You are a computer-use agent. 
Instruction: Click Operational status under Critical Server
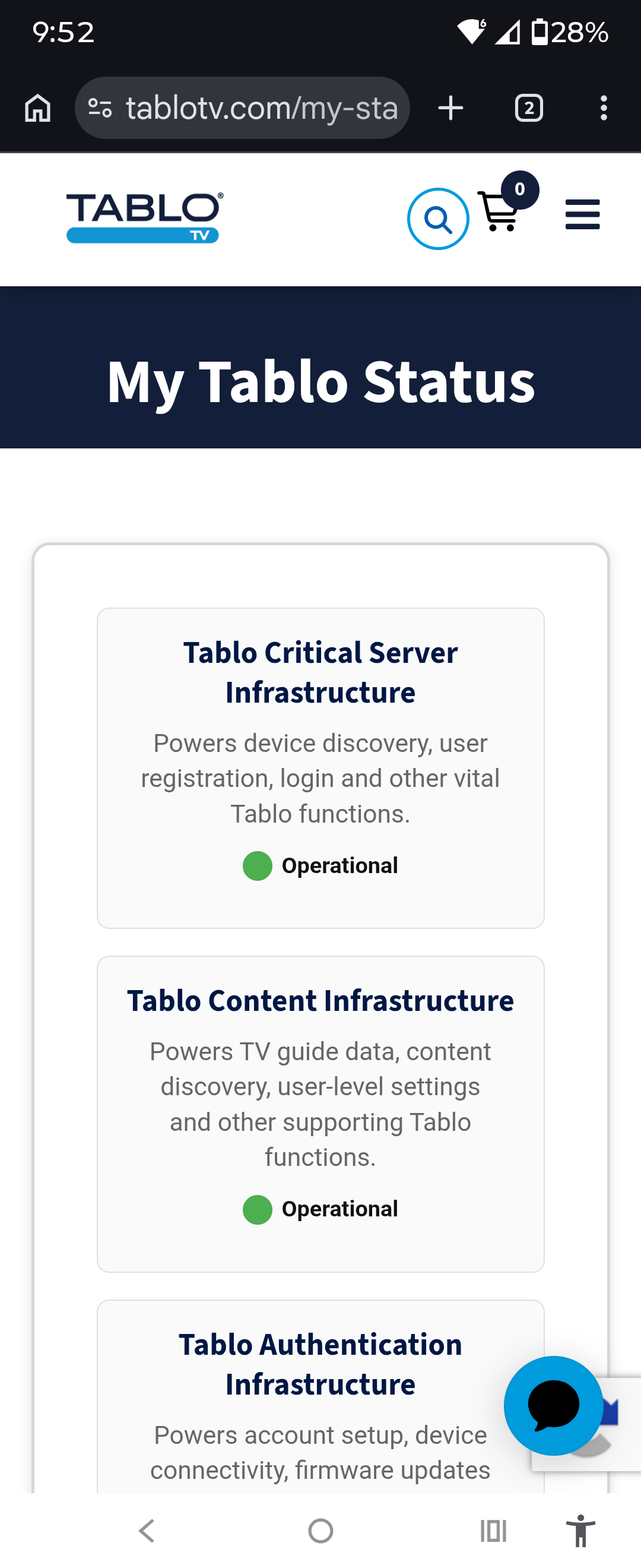point(339,865)
